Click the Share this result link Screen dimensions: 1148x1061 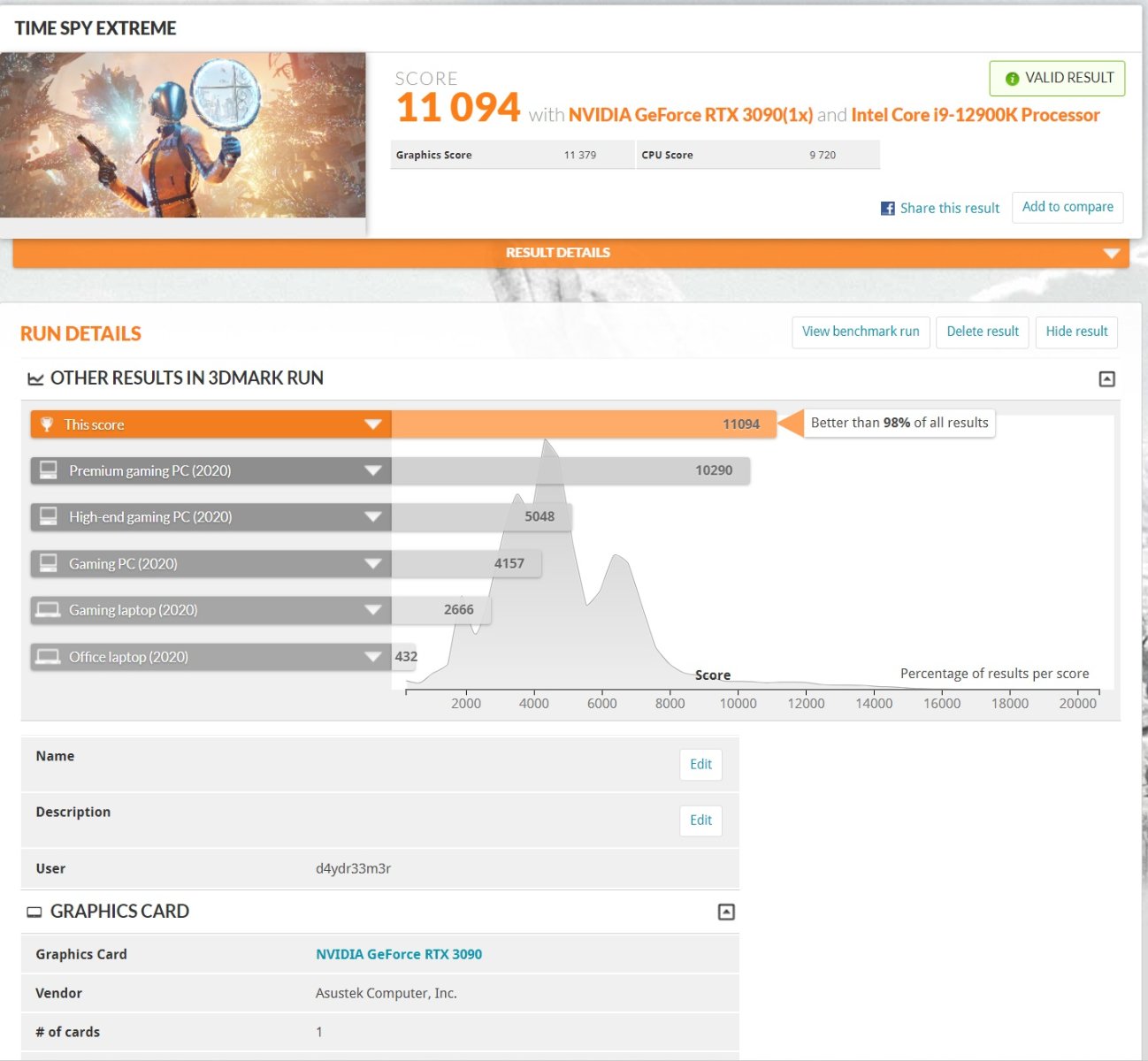point(950,209)
